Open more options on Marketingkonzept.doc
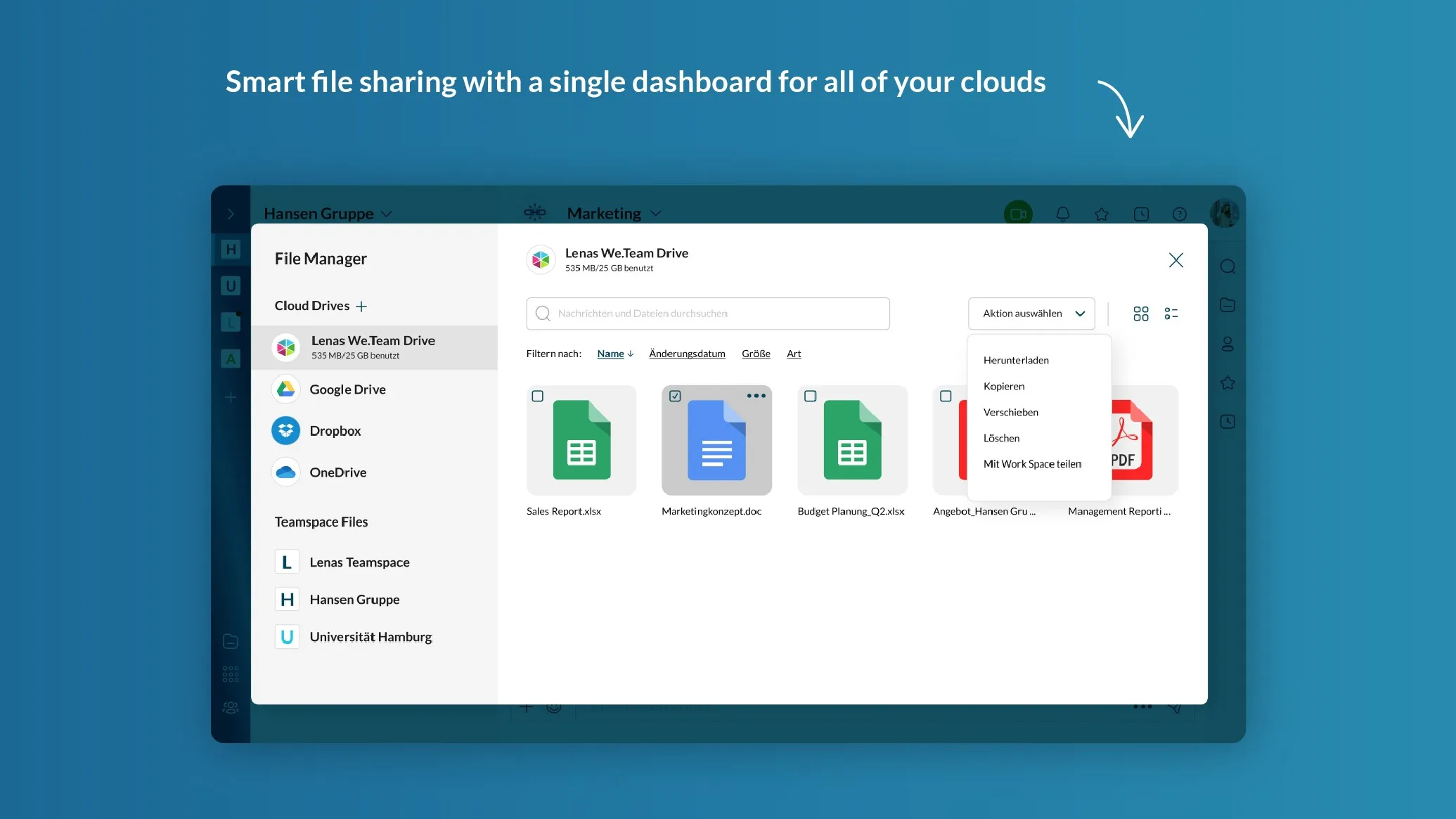This screenshot has height=819, width=1456. (x=756, y=396)
